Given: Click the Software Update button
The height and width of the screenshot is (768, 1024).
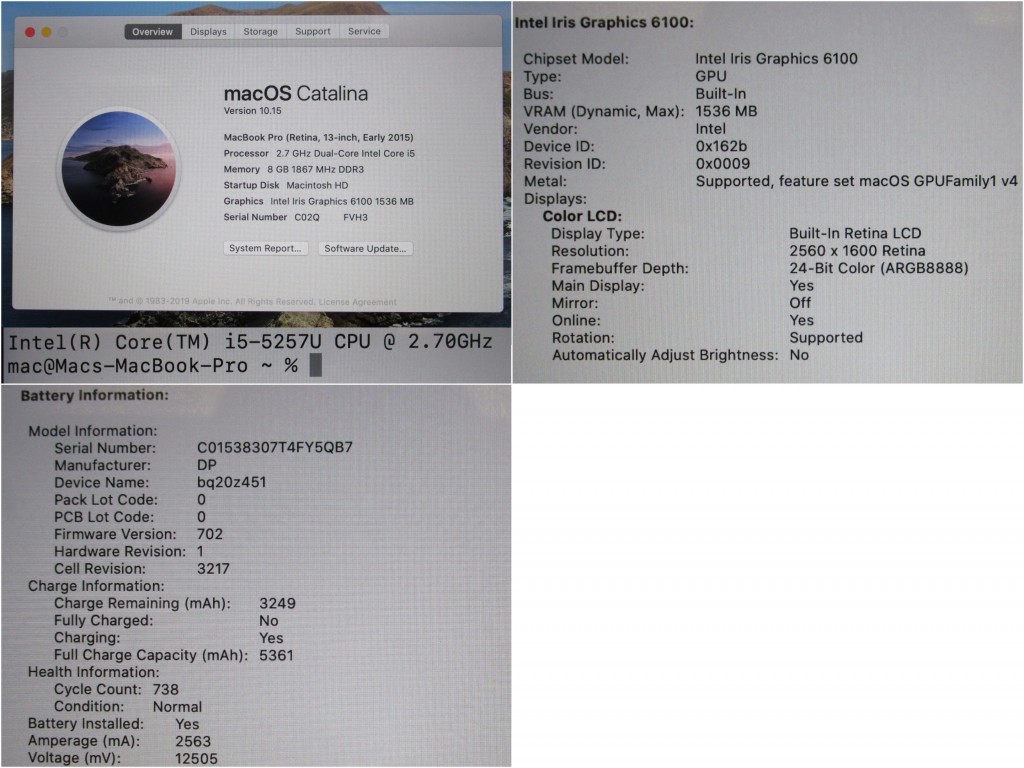Looking at the screenshot, I should tap(365, 248).
